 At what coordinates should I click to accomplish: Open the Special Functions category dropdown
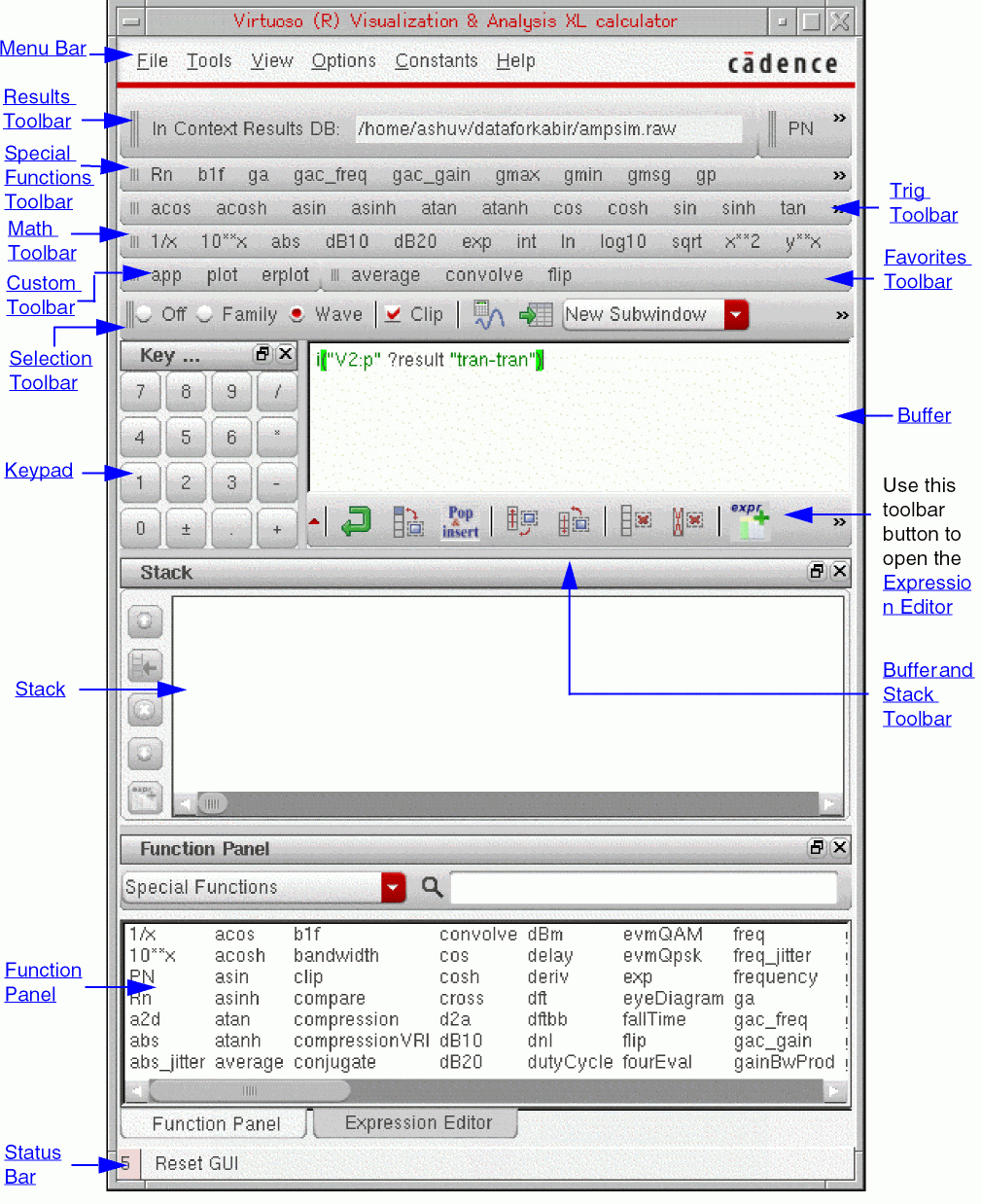393,887
